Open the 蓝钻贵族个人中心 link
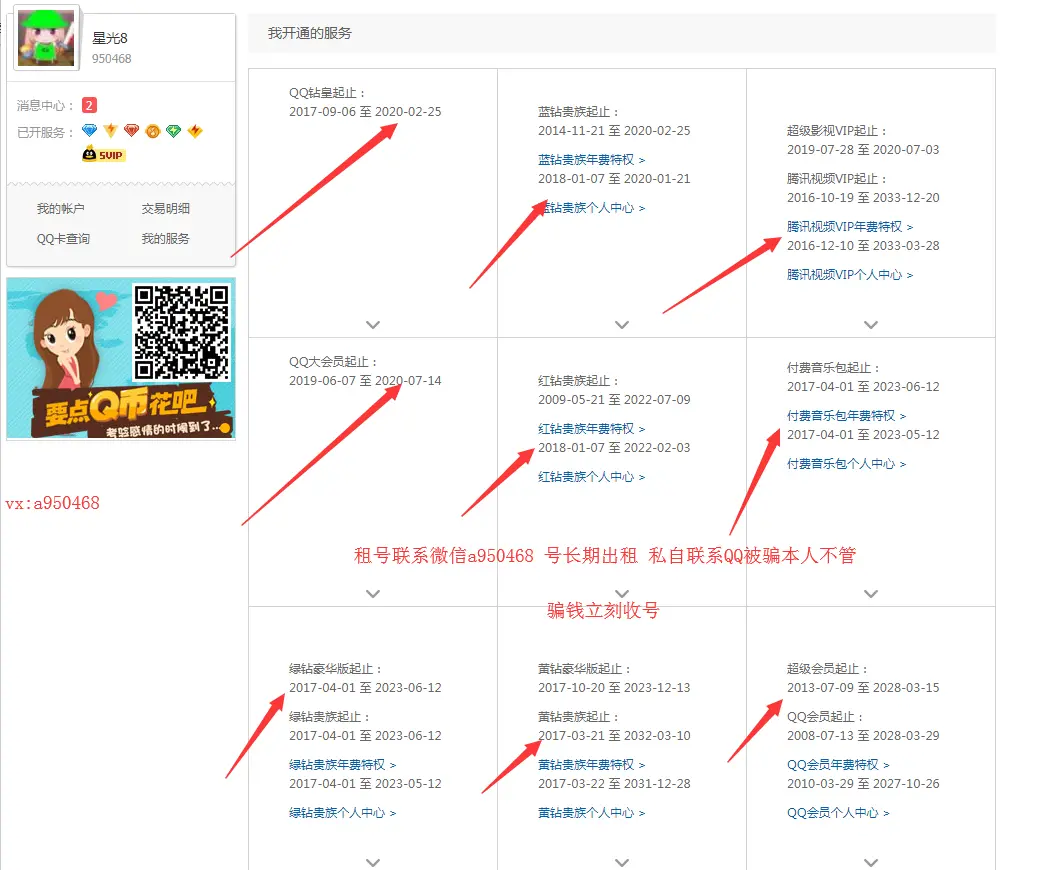Image resolution: width=1051 pixels, height=870 pixels. 591,208
